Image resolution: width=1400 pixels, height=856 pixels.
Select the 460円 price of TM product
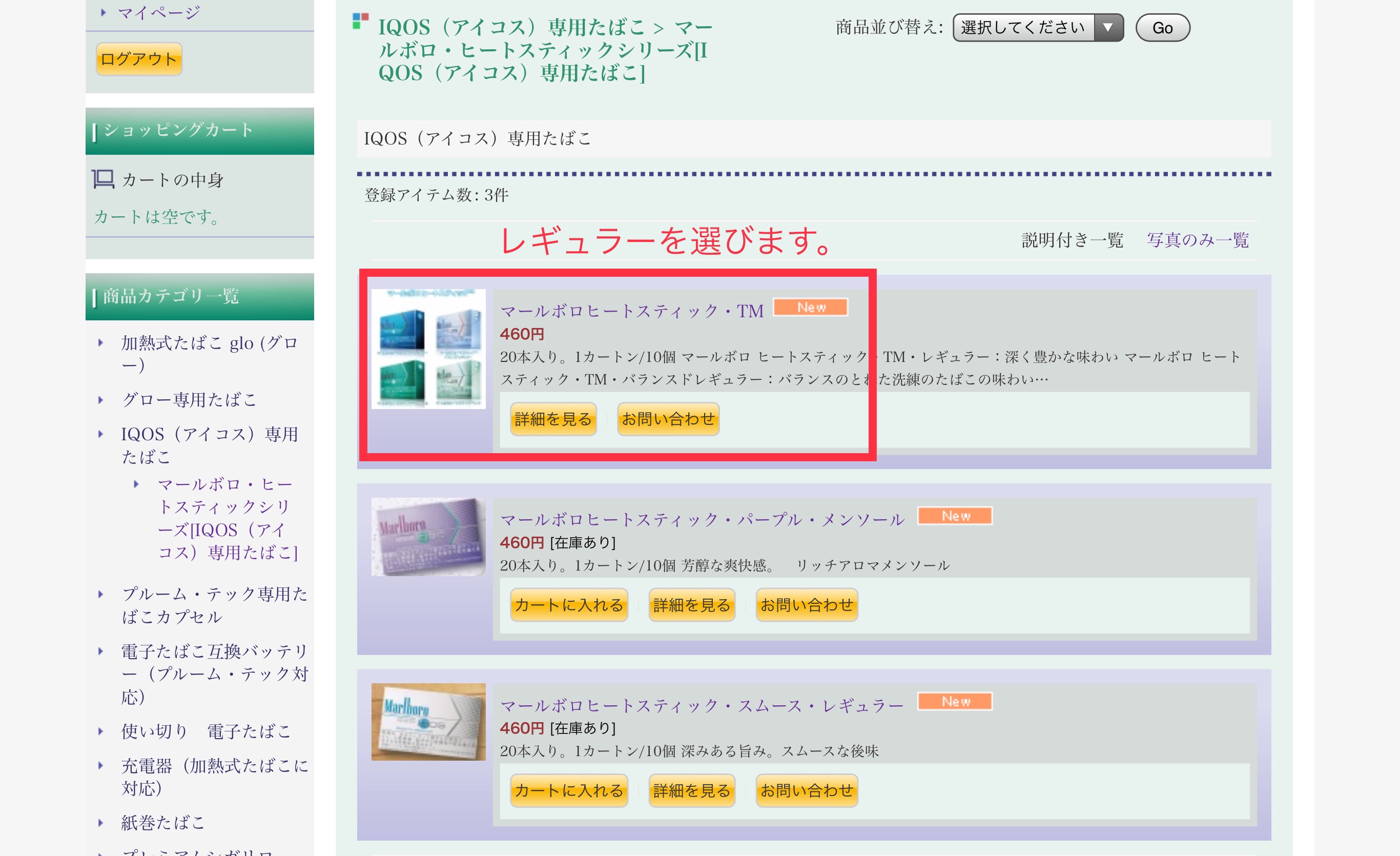(x=522, y=334)
